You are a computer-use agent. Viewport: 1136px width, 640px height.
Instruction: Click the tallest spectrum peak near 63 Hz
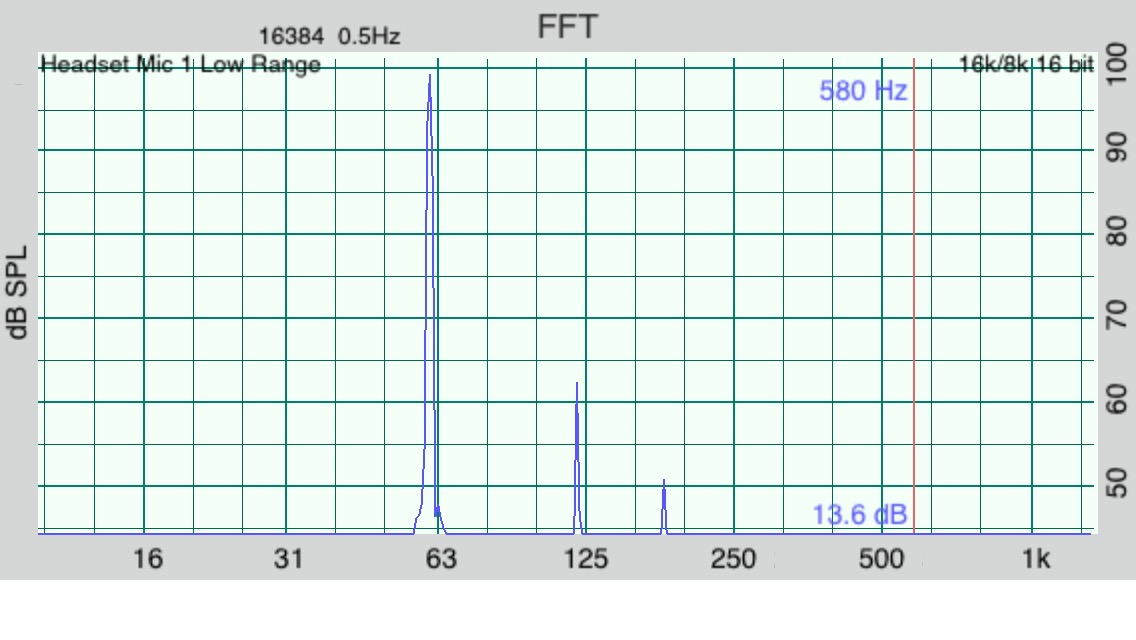(430, 304)
